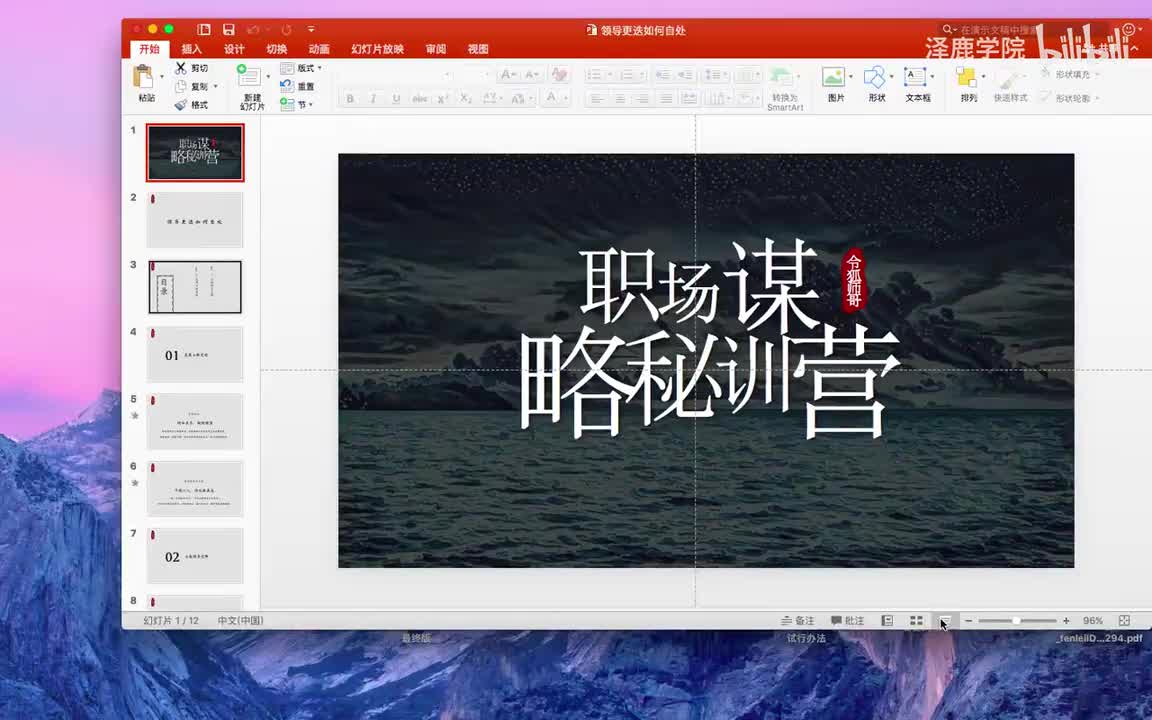Click Convert to SmartArt icon

coord(780,76)
